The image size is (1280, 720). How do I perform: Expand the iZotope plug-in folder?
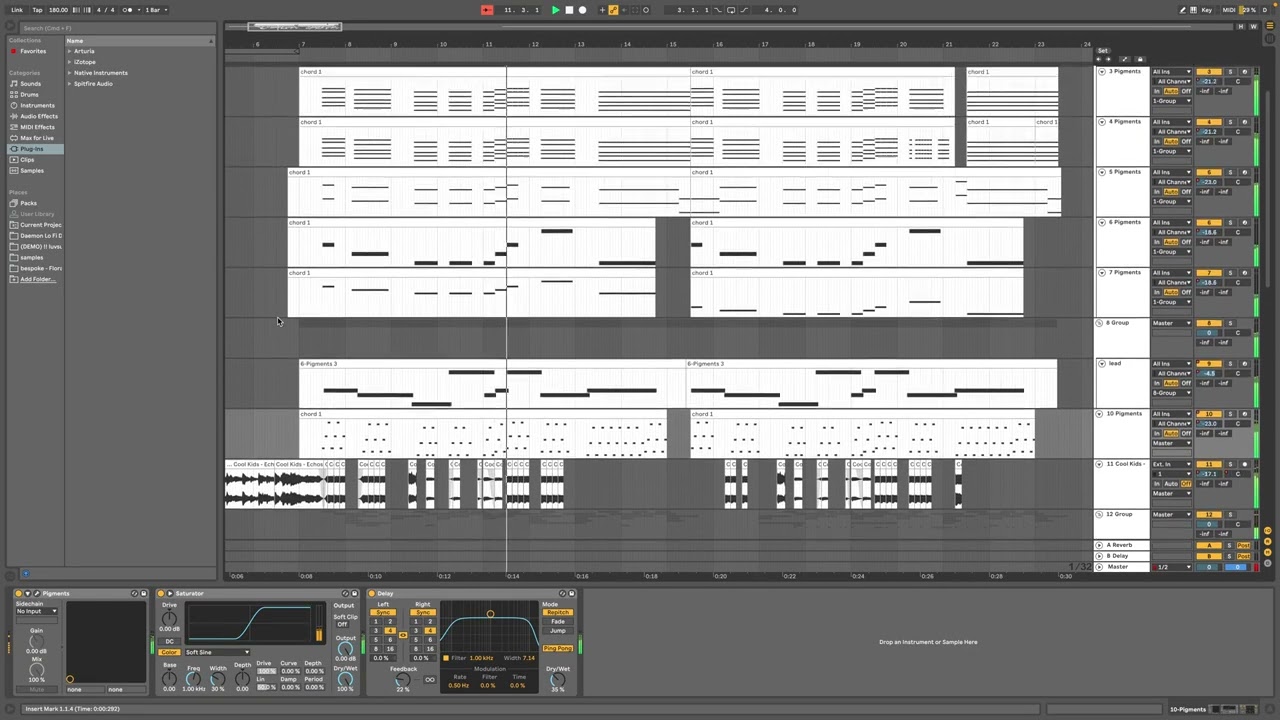pos(69,62)
